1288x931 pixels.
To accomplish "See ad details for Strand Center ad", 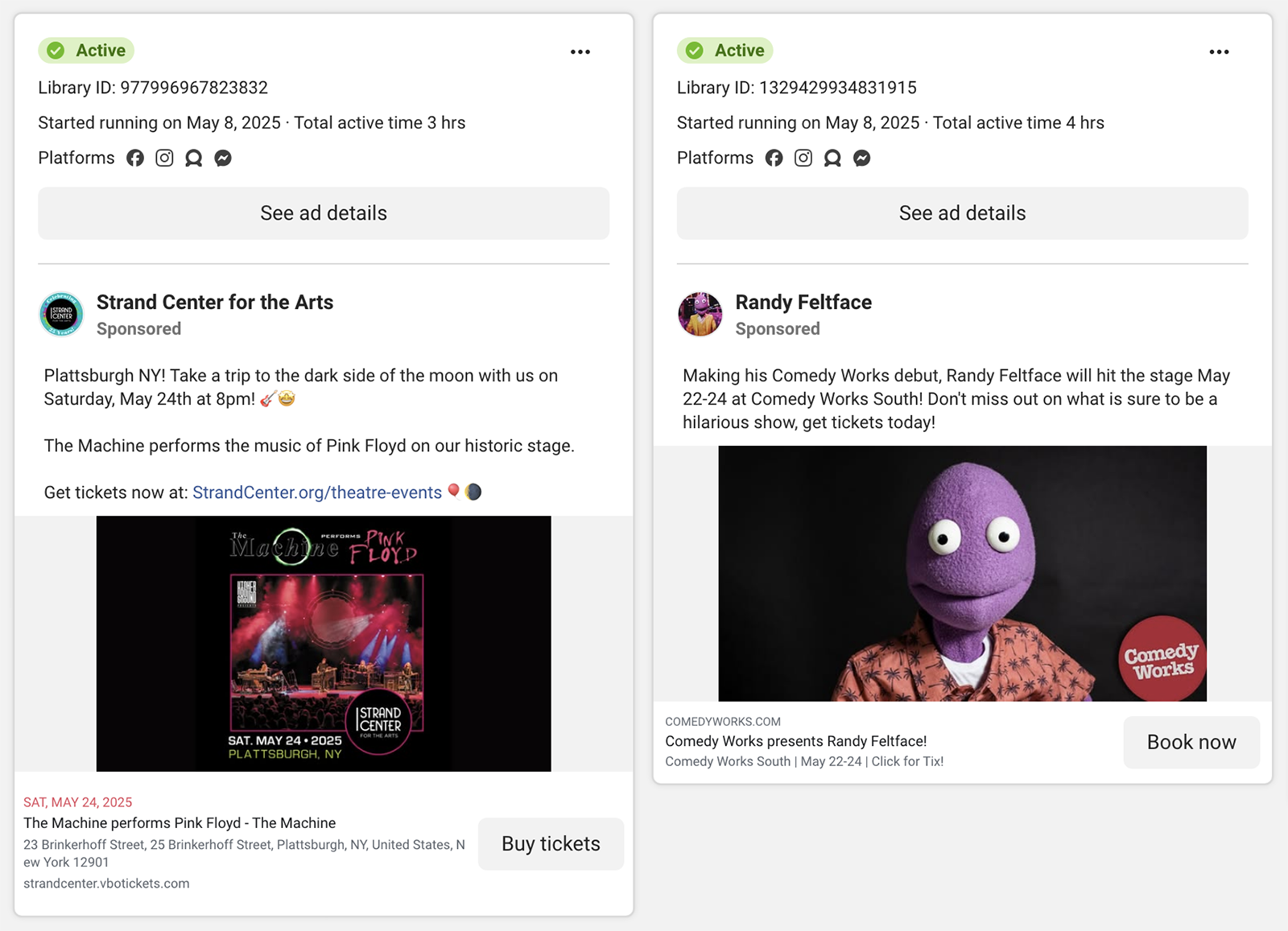I will tap(324, 213).
